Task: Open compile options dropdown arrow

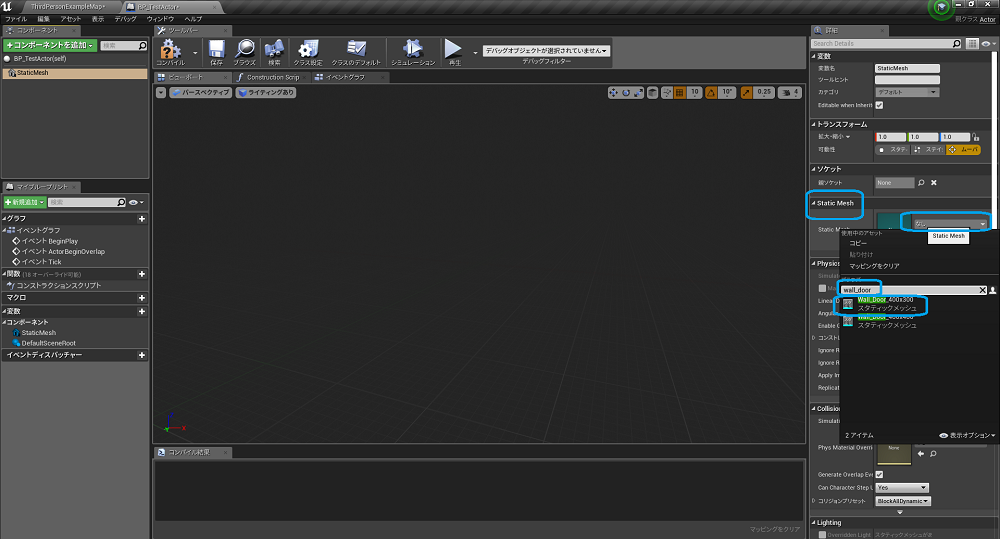Action: click(x=195, y=53)
